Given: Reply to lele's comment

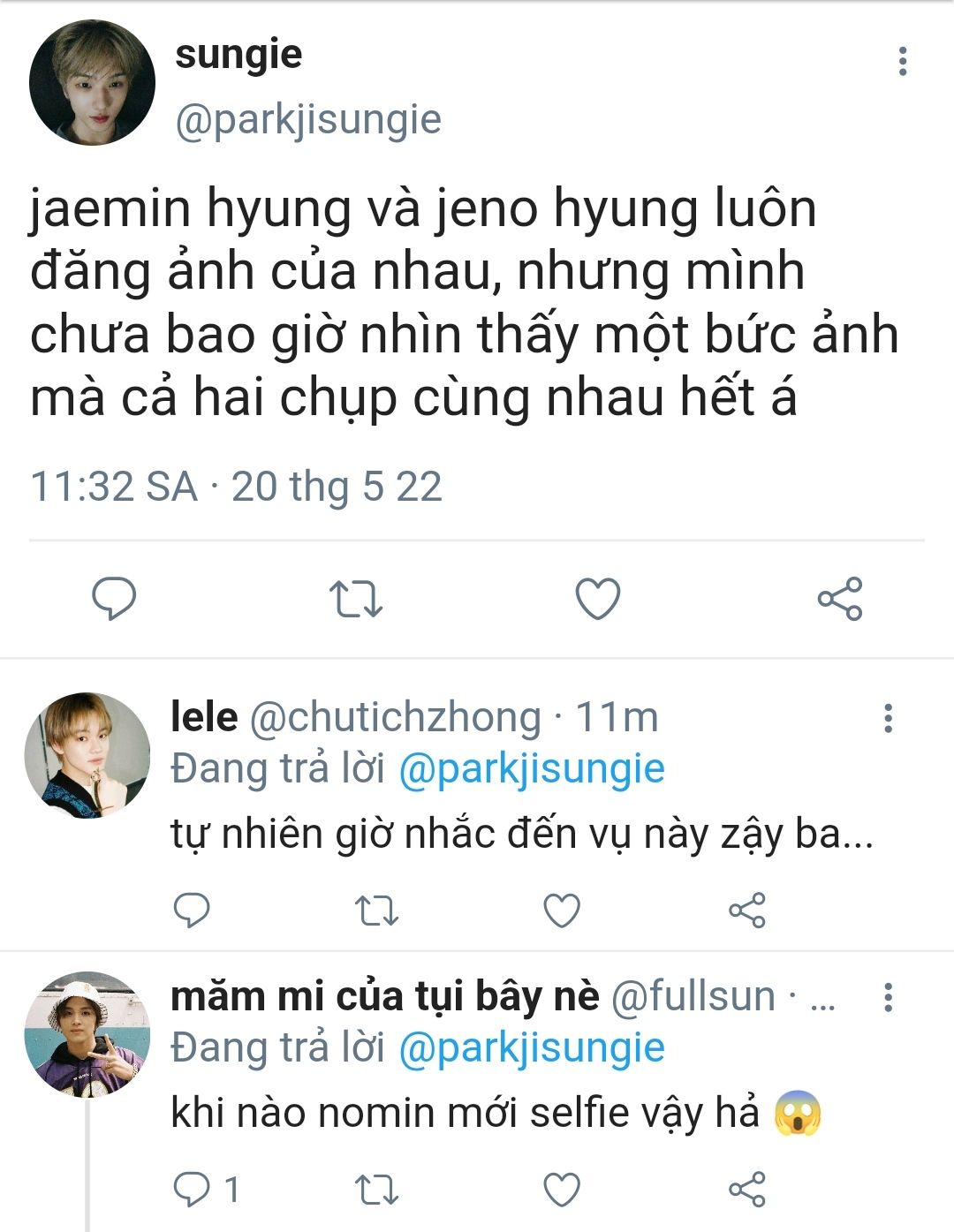Looking at the screenshot, I should click(191, 911).
